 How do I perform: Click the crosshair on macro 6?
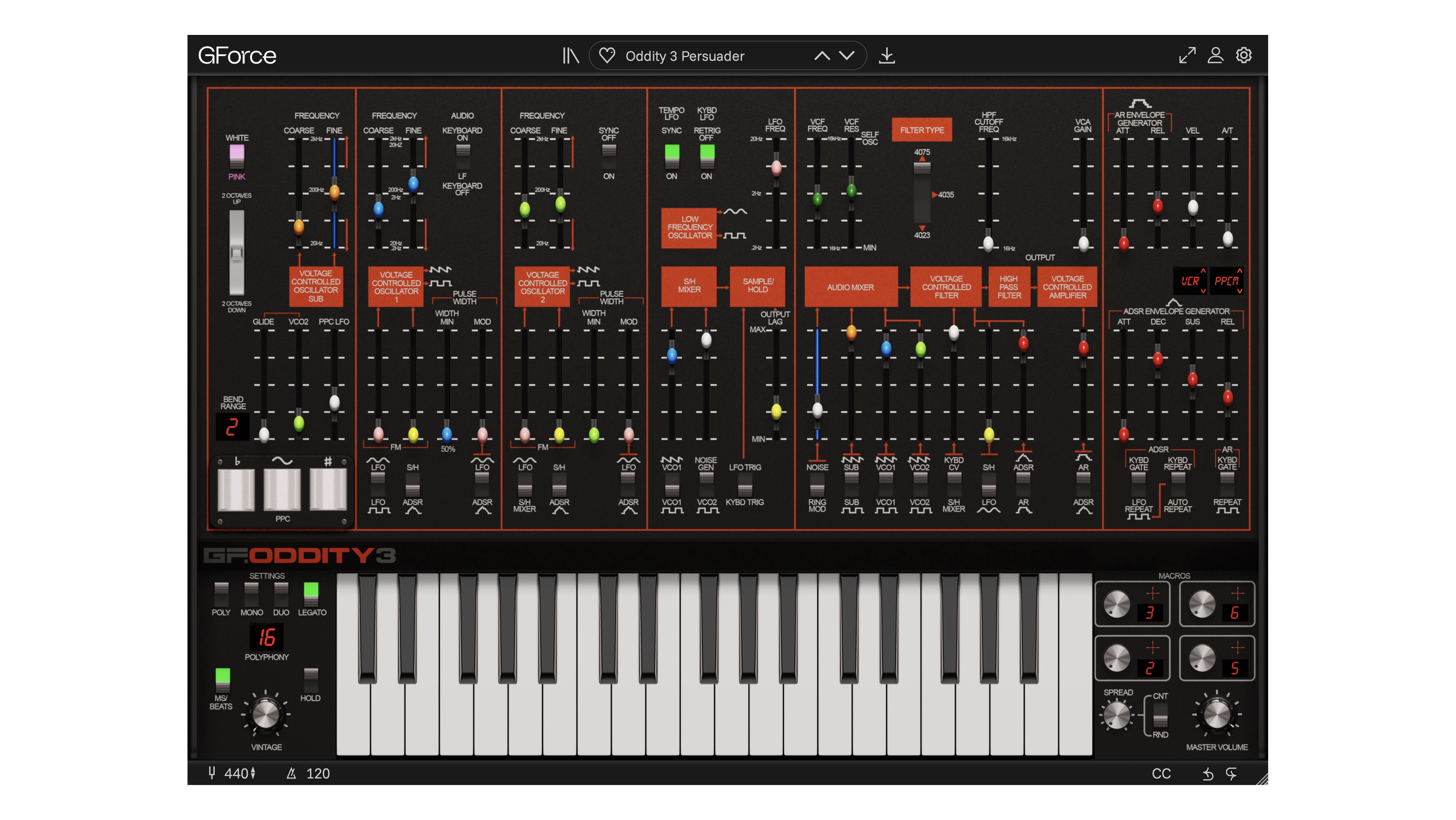1237,593
